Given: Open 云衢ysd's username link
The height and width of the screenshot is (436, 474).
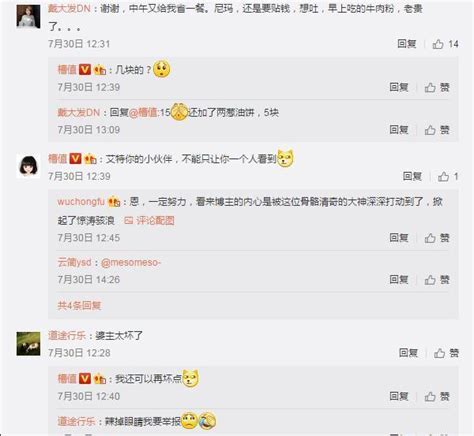Looking at the screenshot, I should coord(74,263).
